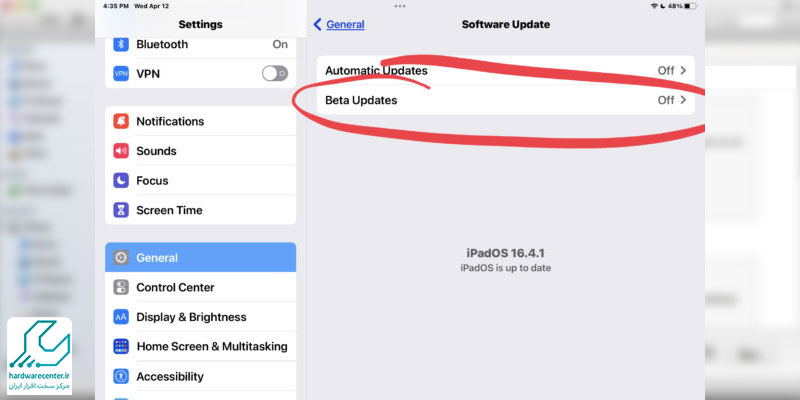Viewport: 800px width, 400px height.
Task: Go back using the blue chevron
Action: (317, 24)
